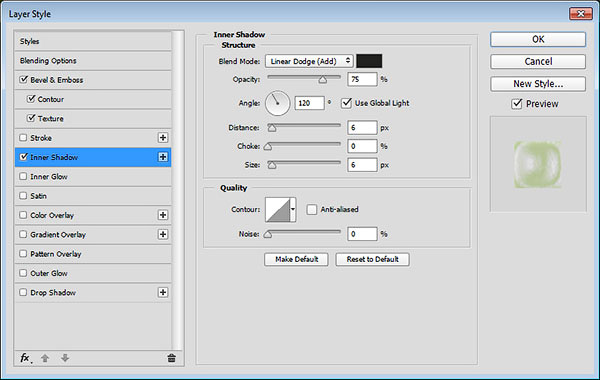Toggle the Preview checkbox
The image size is (600, 380).
click(517, 104)
